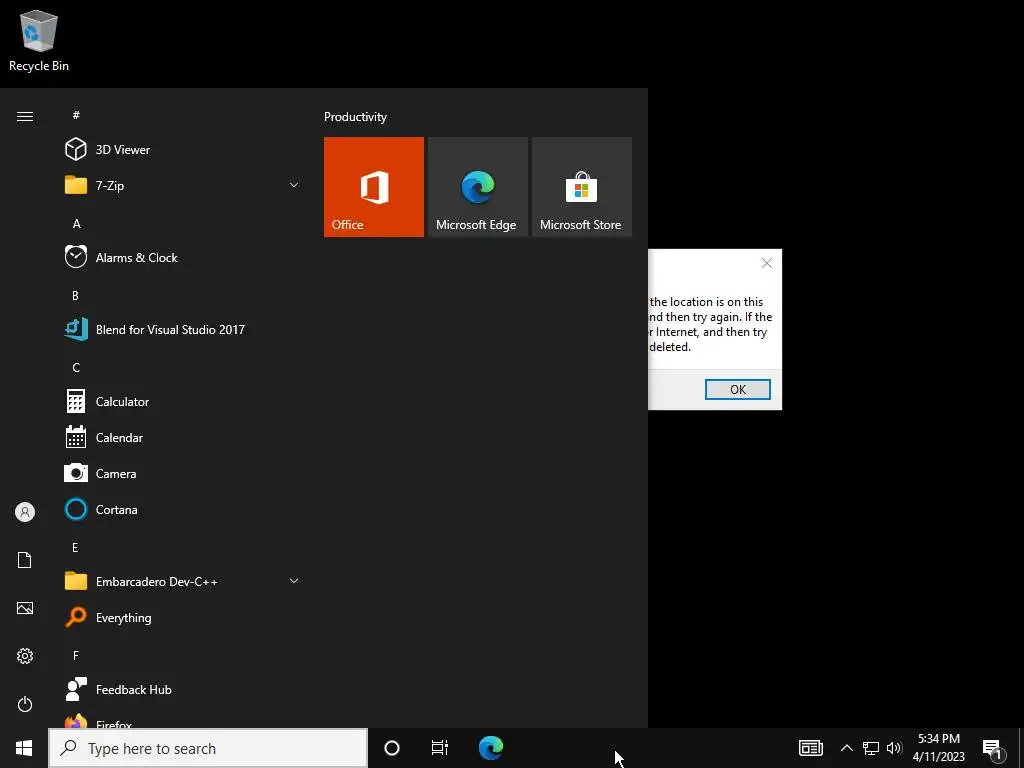Click the letter B section header
The height and width of the screenshot is (768, 1024).
click(x=75, y=295)
